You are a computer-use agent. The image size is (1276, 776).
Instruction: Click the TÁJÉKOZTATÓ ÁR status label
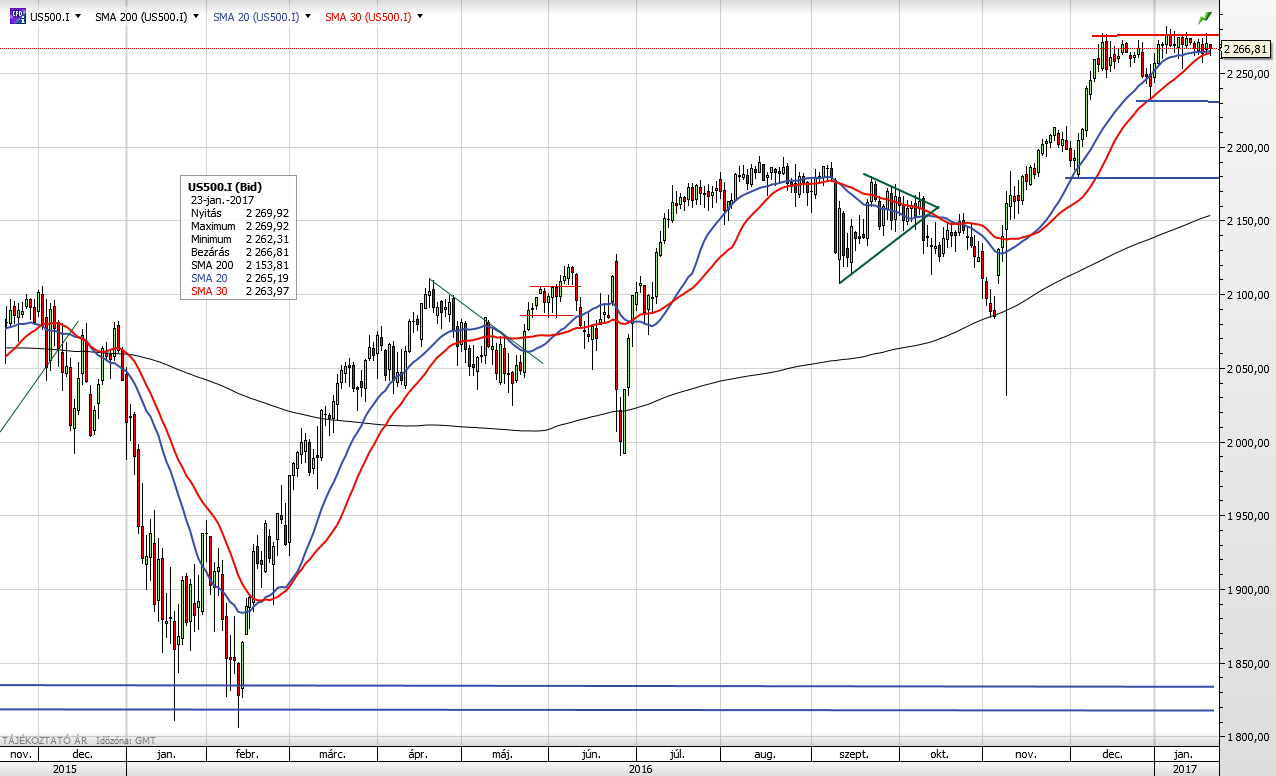(43, 740)
